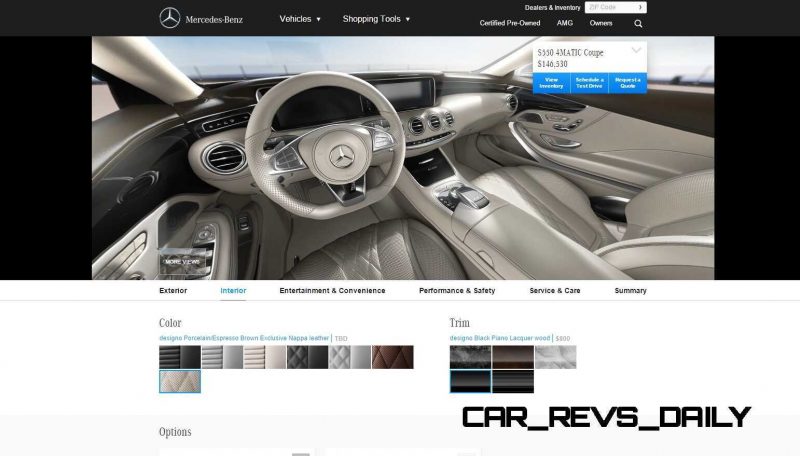Image resolution: width=800 pixels, height=456 pixels.
Task: Choose the black striped trim swatch
Action: (513, 382)
